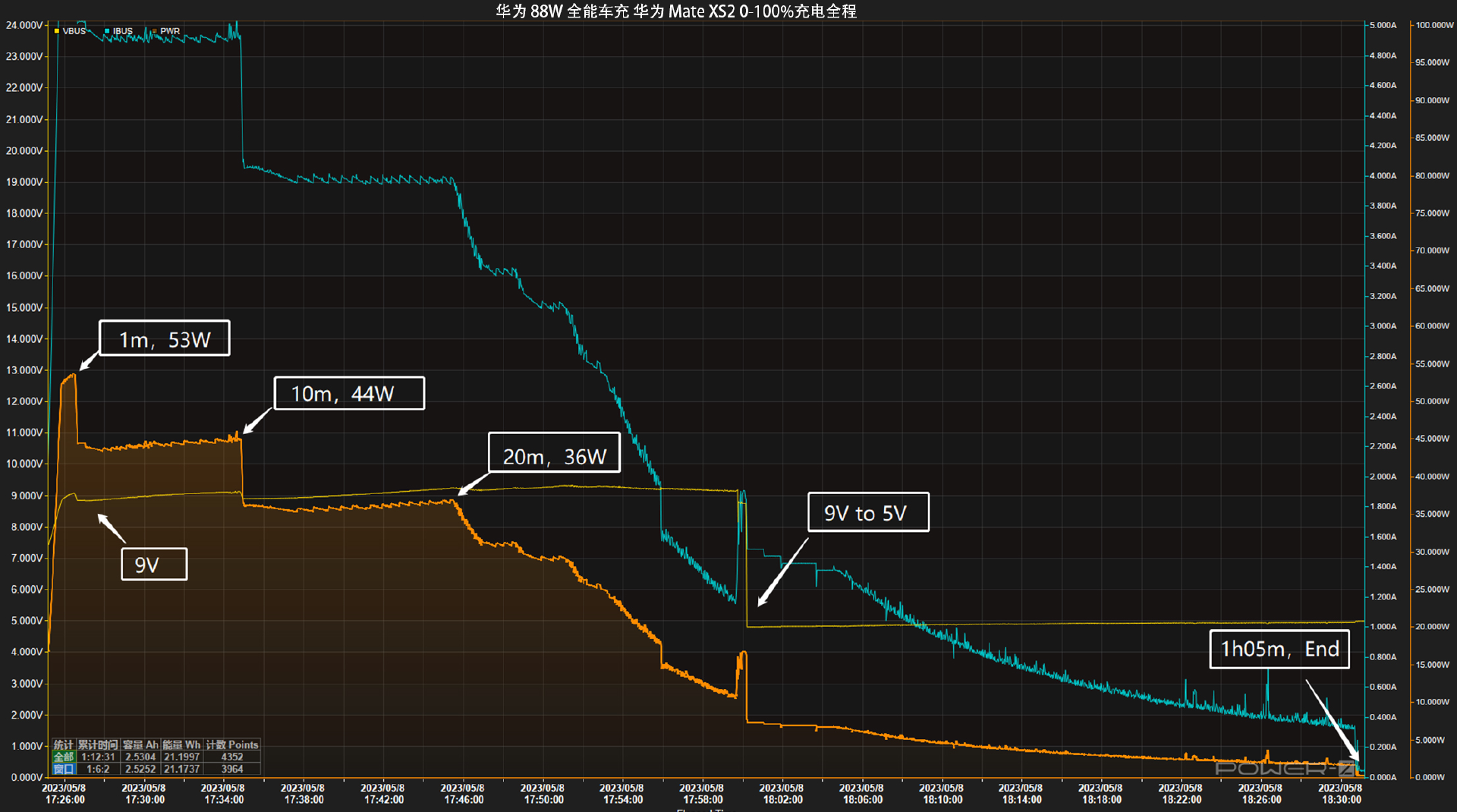This screenshot has height=812, width=1457.
Task: Click the 0.000W power axis label
Action: pos(1431,777)
